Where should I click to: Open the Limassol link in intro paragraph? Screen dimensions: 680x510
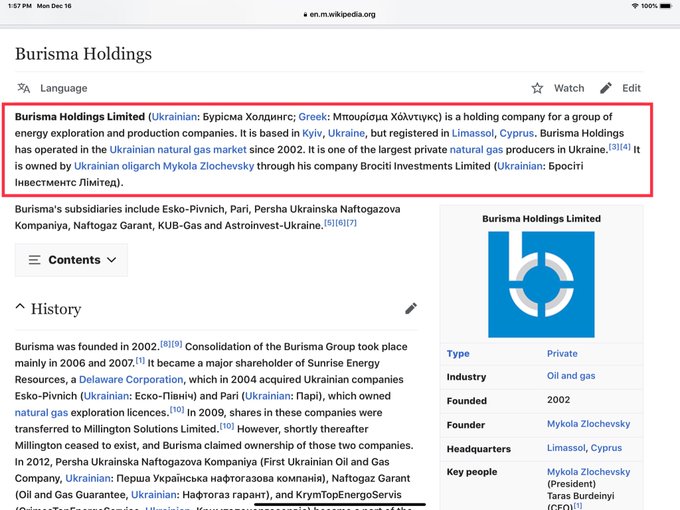473,133
